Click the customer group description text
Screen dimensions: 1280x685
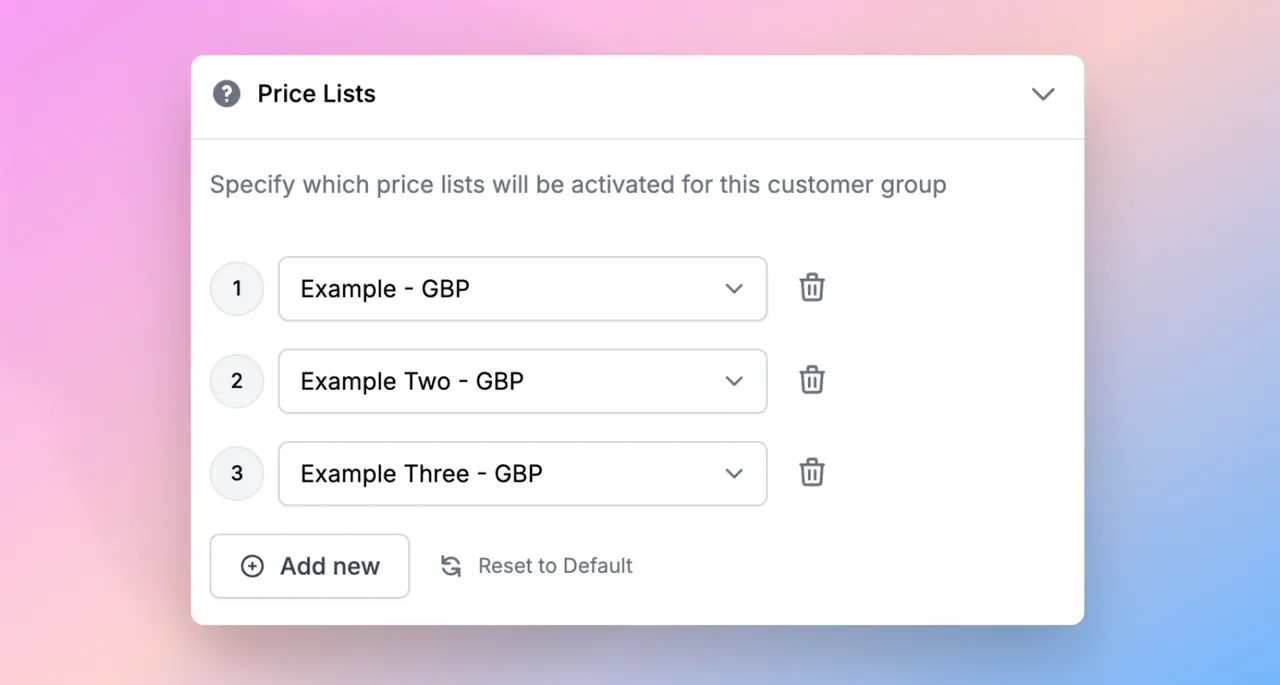tap(577, 184)
